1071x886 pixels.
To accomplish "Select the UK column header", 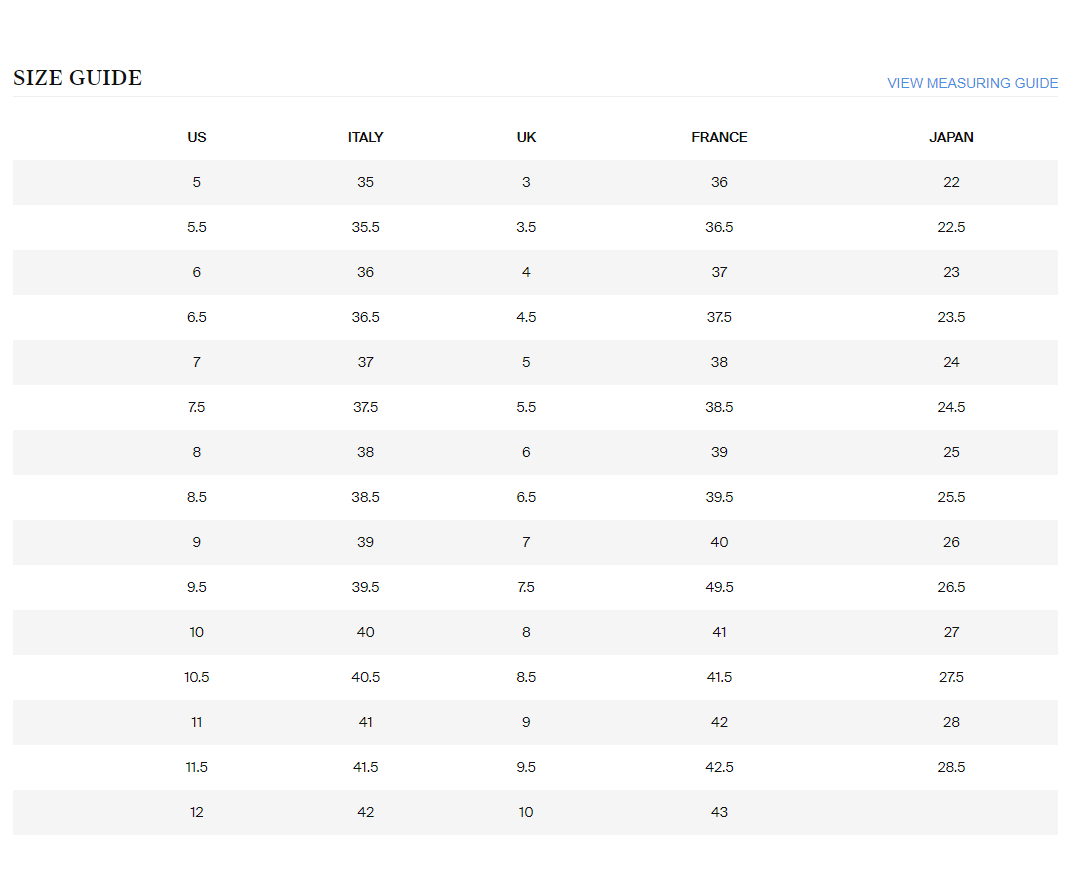I will click(526, 137).
